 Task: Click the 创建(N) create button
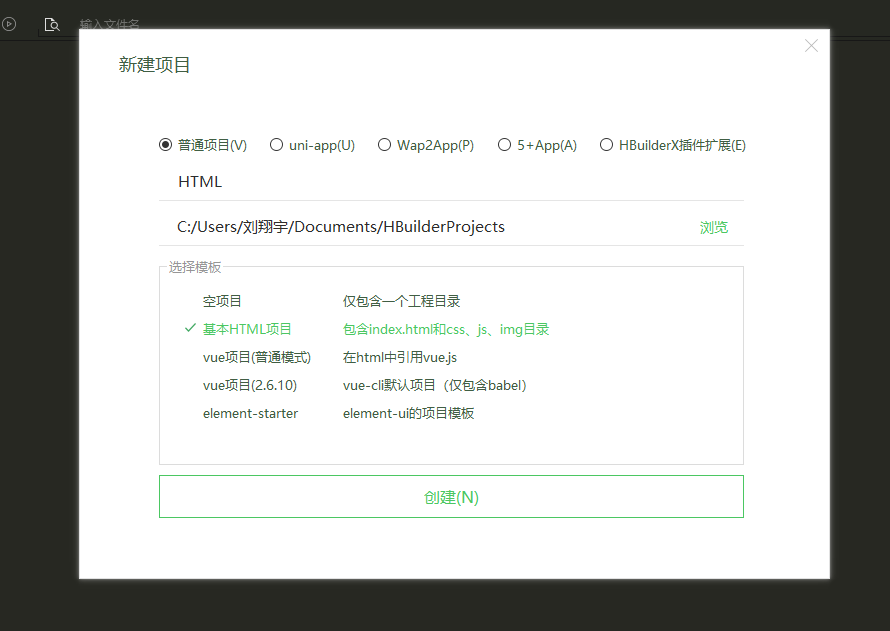pos(451,497)
